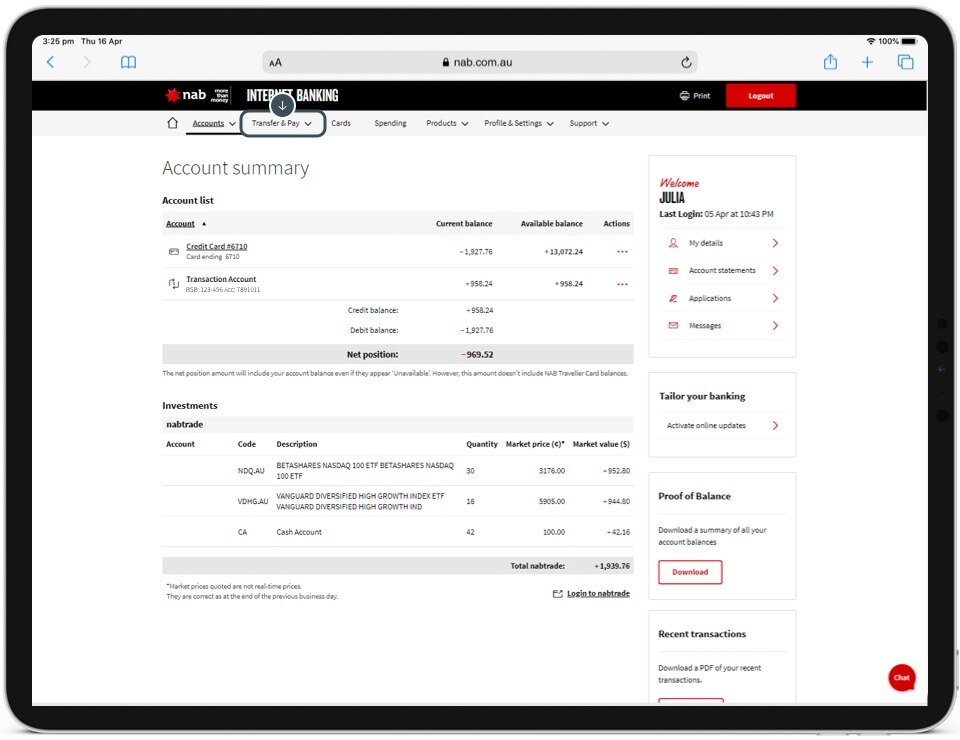Open the Profile & Settings dropdown
Viewport: 960px width, 740px height.
click(x=518, y=124)
